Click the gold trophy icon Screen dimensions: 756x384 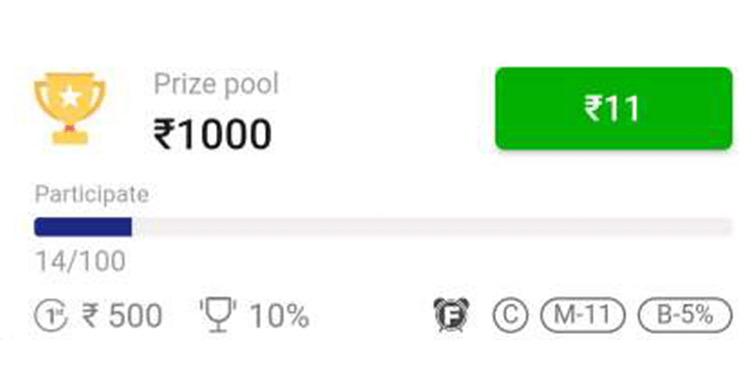pyautogui.click(x=69, y=108)
